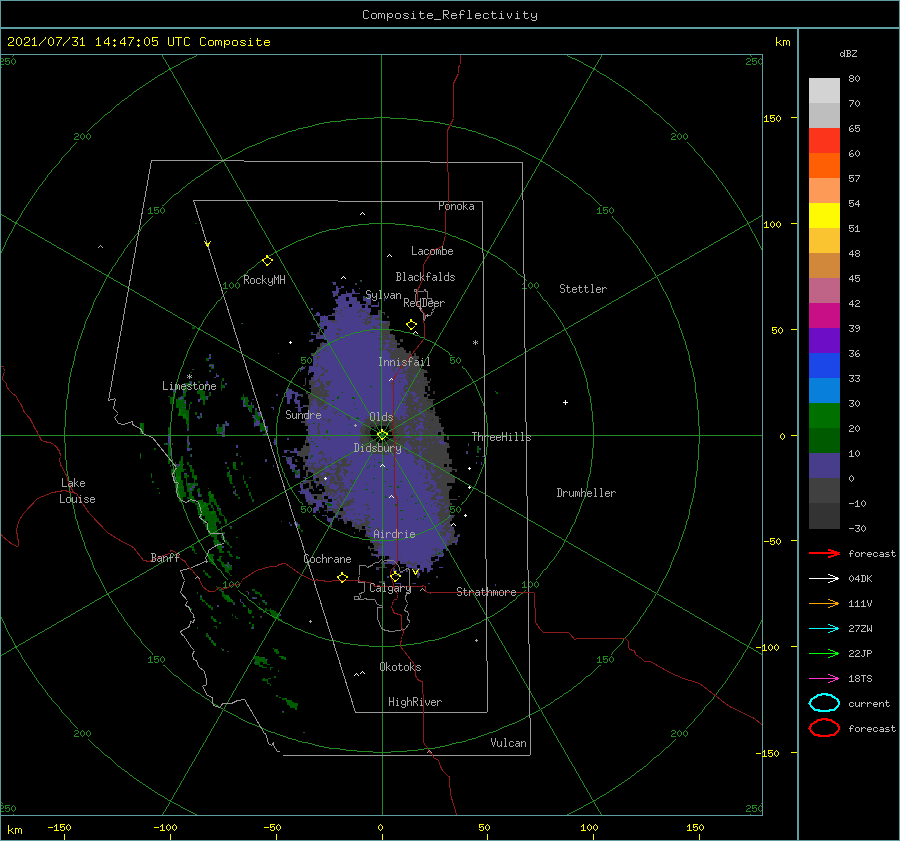Click the green 20-30 dBZ swatch
Screen dimensions: 900x841
824,416
